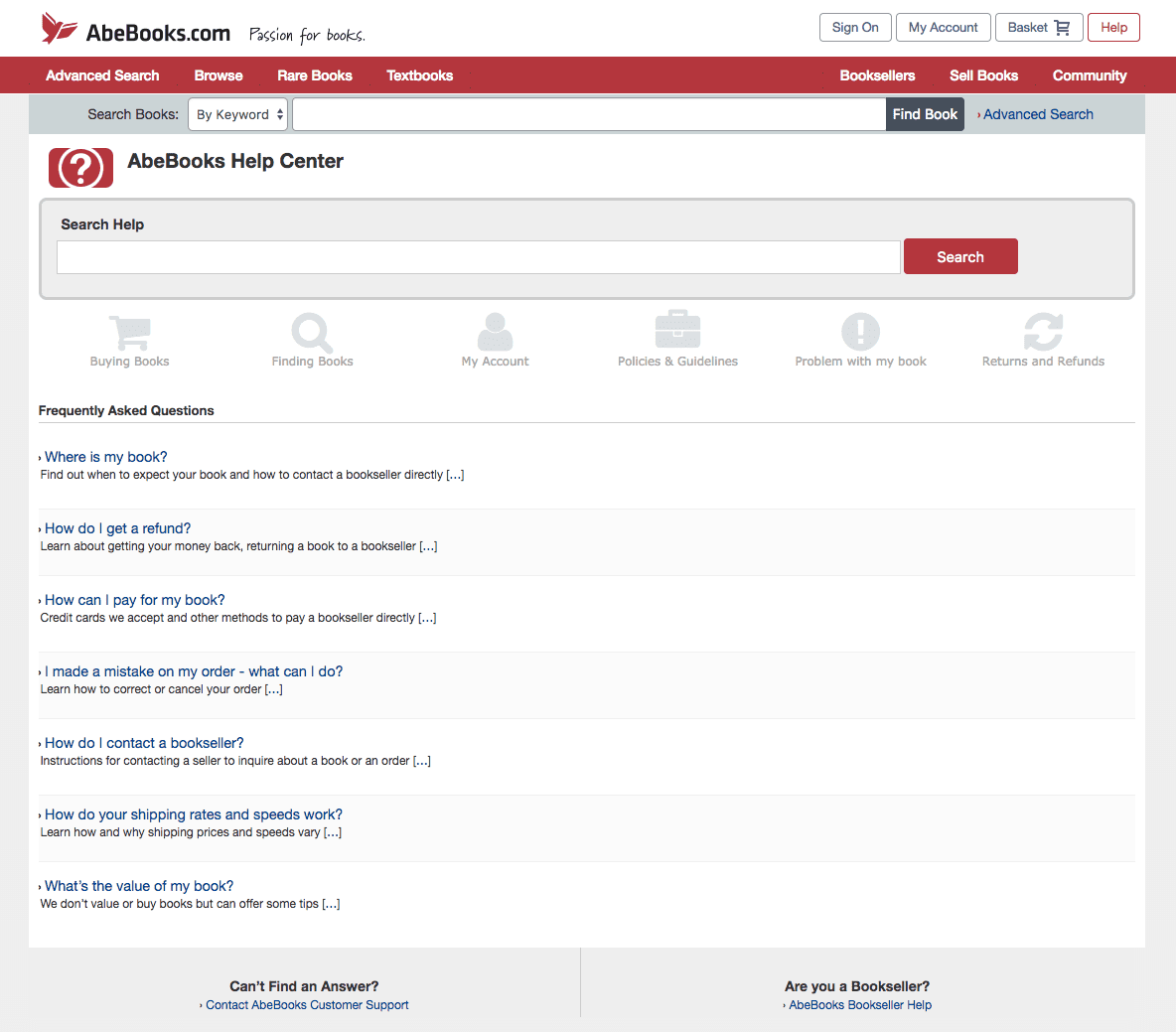Follow Advanced Search link beside Find Book
Viewport: 1176px width, 1032px height.
coord(1038,115)
